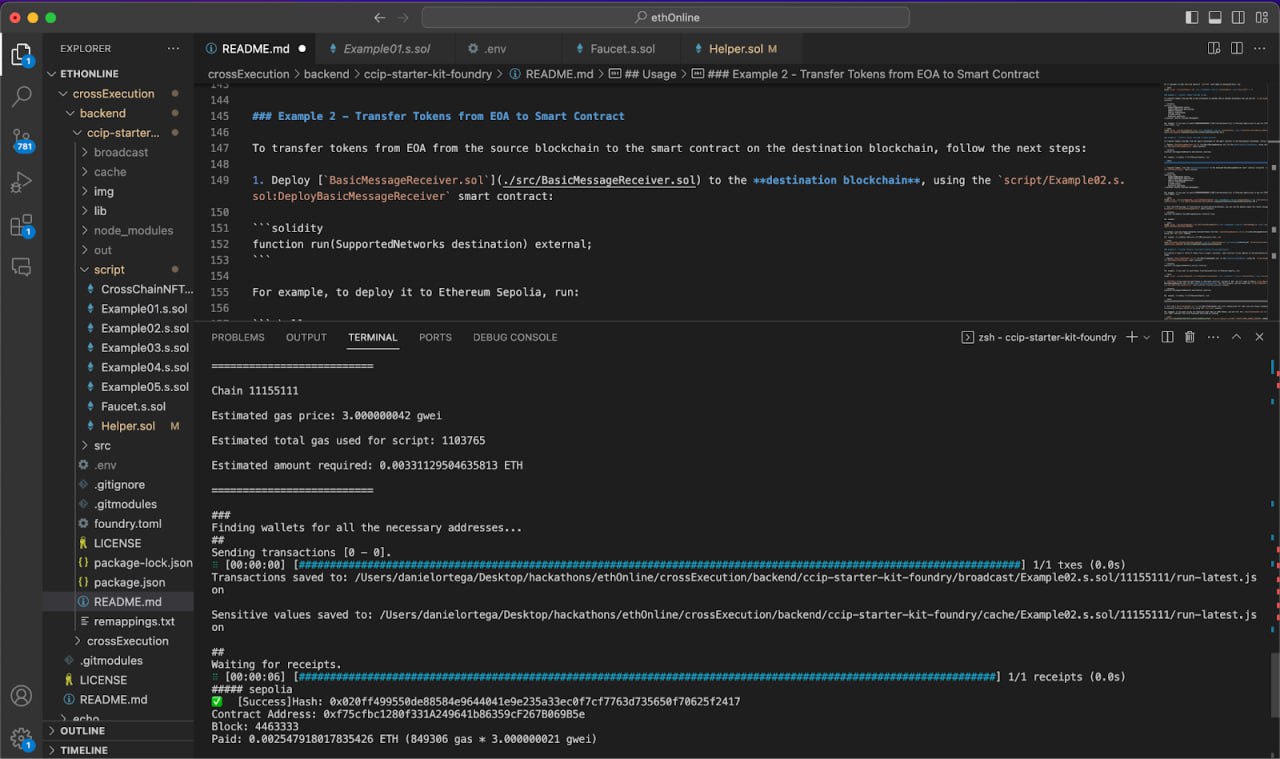Image resolution: width=1280 pixels, height=759 pixels.
Task: Open the PORTS panel tab
Action: click(435, 337)
